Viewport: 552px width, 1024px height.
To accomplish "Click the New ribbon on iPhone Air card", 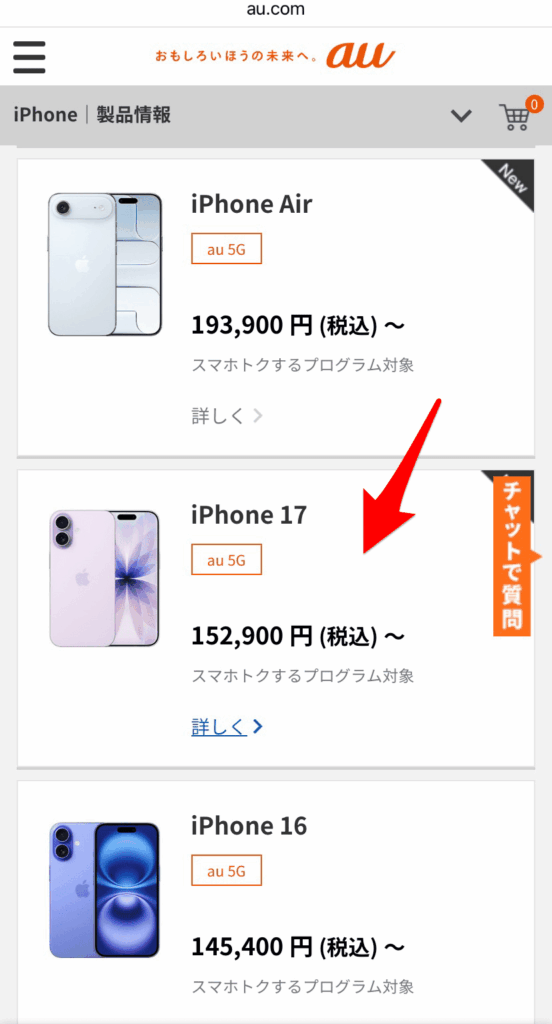I will pyautogui.click(x=511, y=182).
